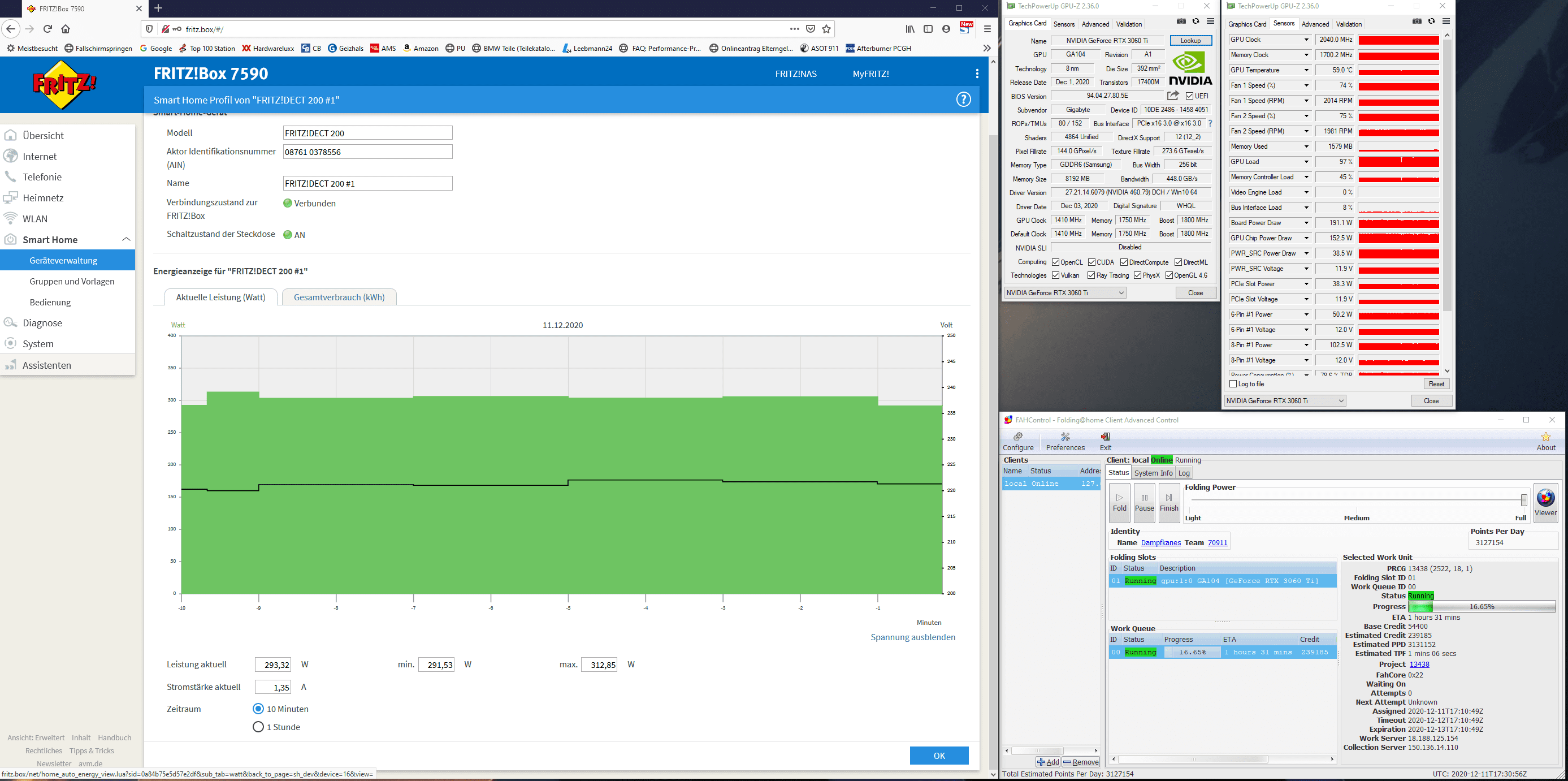This screenshot has height=781, width=1568.
Task: Select Aktuelle Leistung (Watt) tab
Action: click(221, 297)
